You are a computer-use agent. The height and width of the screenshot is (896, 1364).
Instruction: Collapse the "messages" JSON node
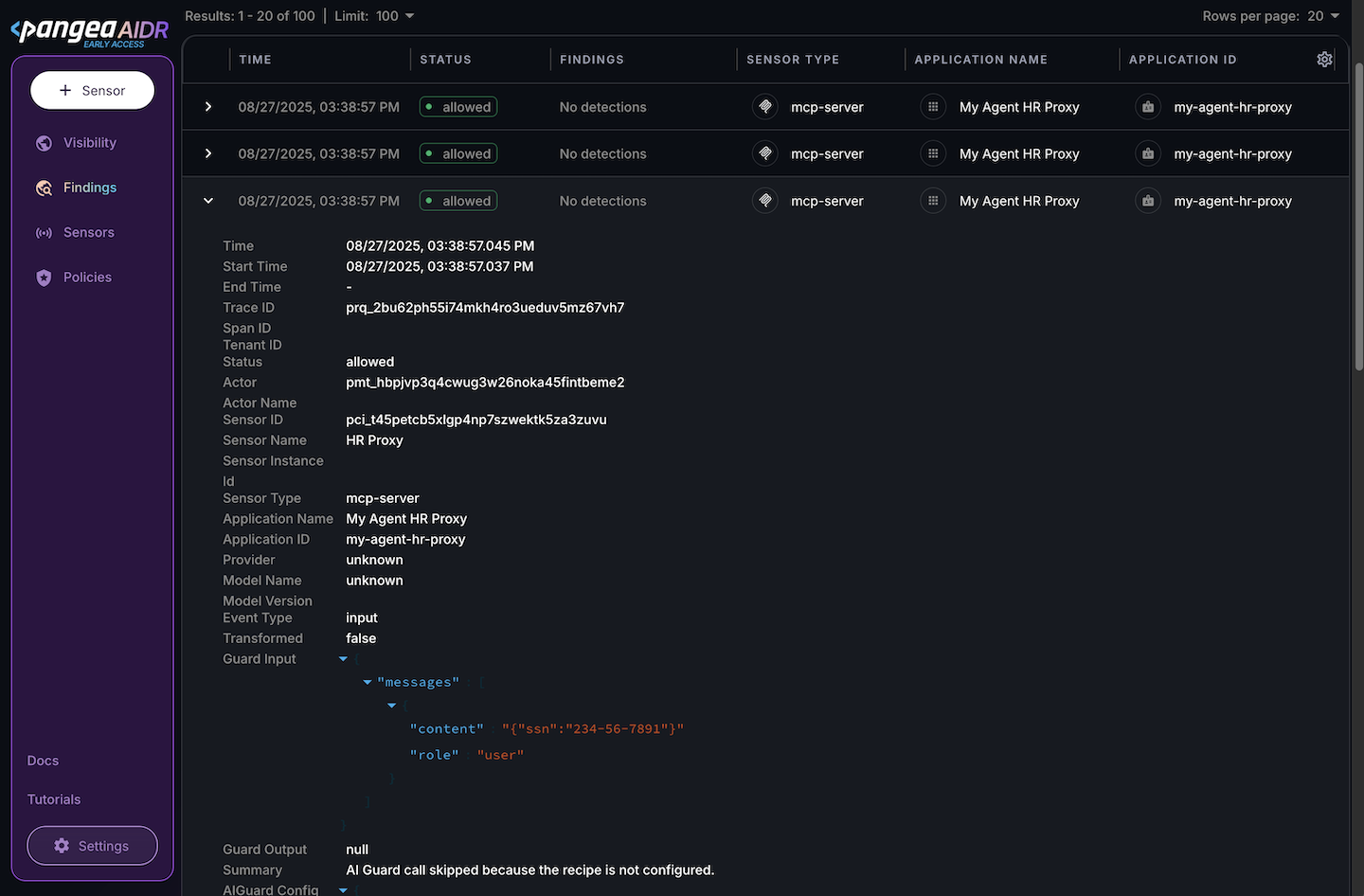pyautogui.click(x=368, y=682)
